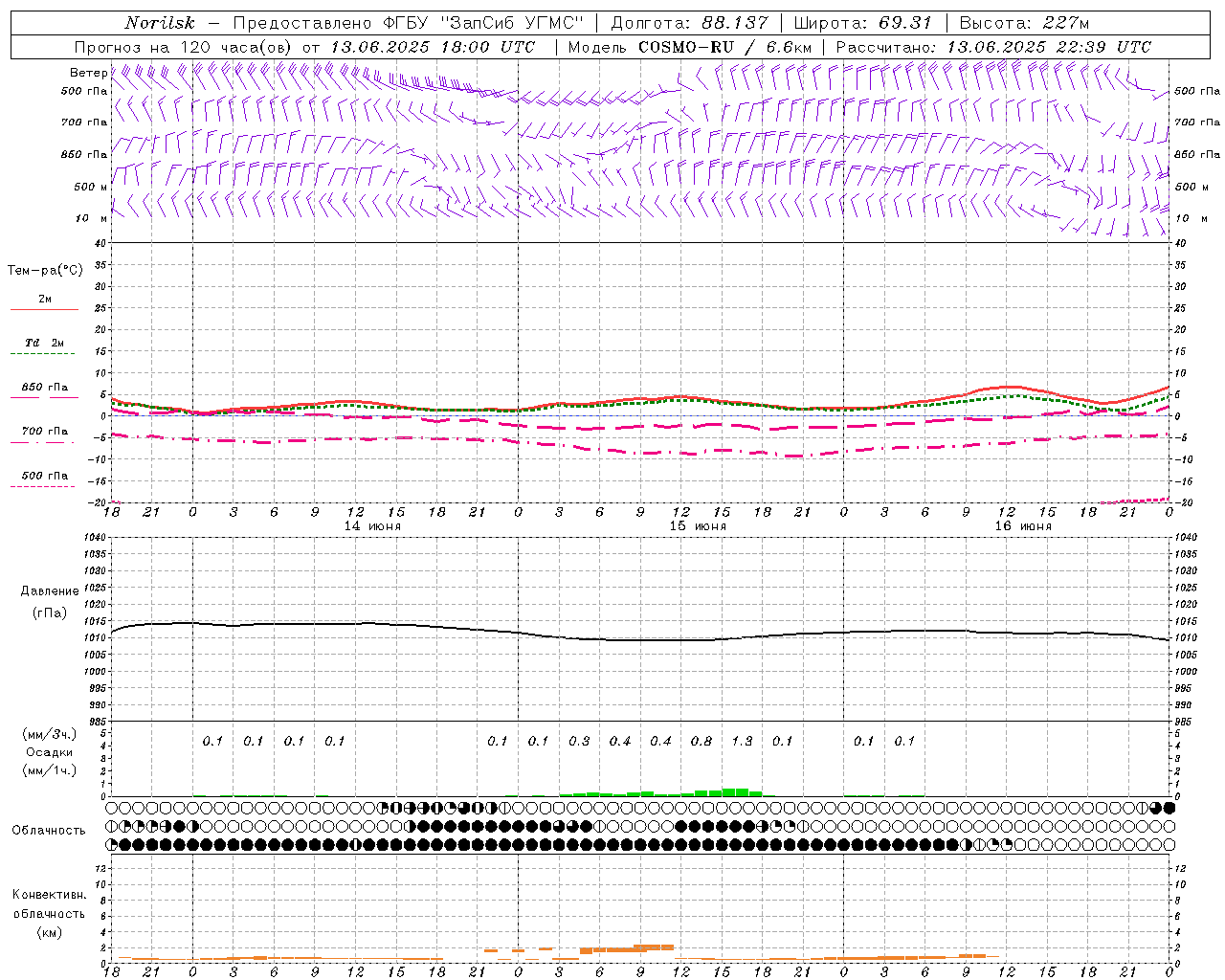Click the Тем-ра(°C) temperature label
The image size is (1225, 980).
pos(45,271)
